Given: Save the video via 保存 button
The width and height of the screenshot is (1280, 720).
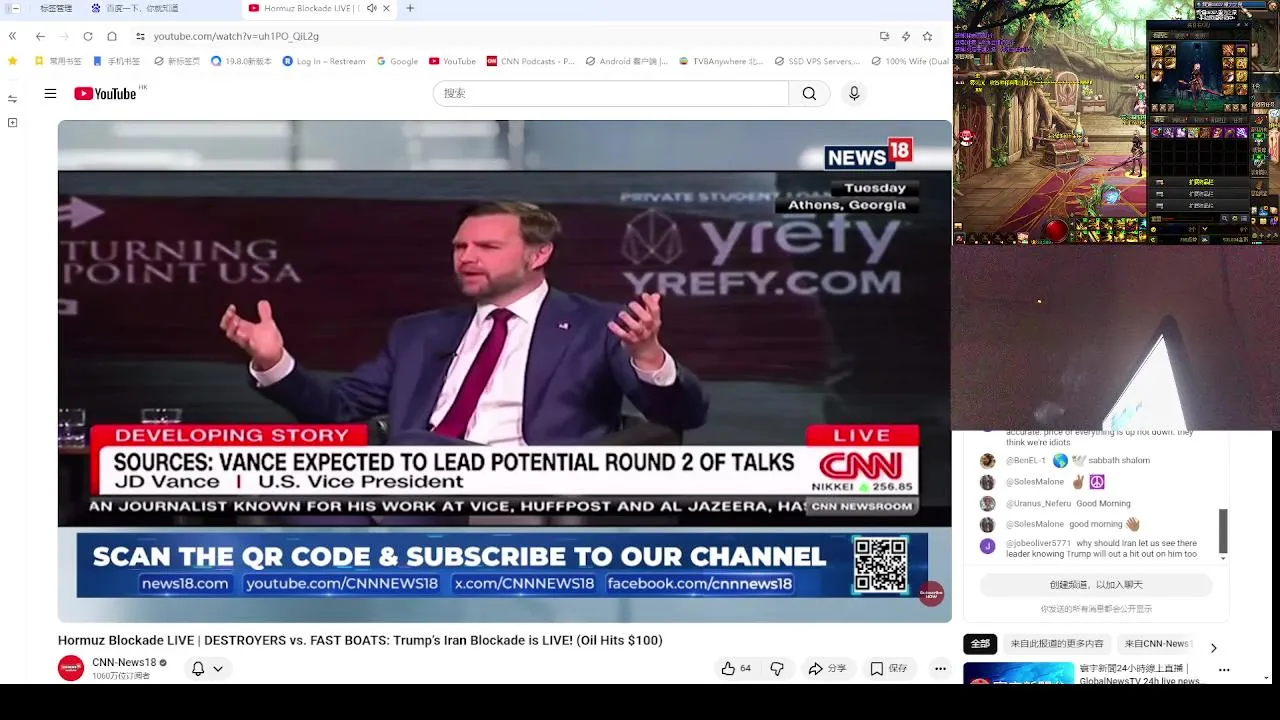Looking at the screenshot, I should [888, 668].
